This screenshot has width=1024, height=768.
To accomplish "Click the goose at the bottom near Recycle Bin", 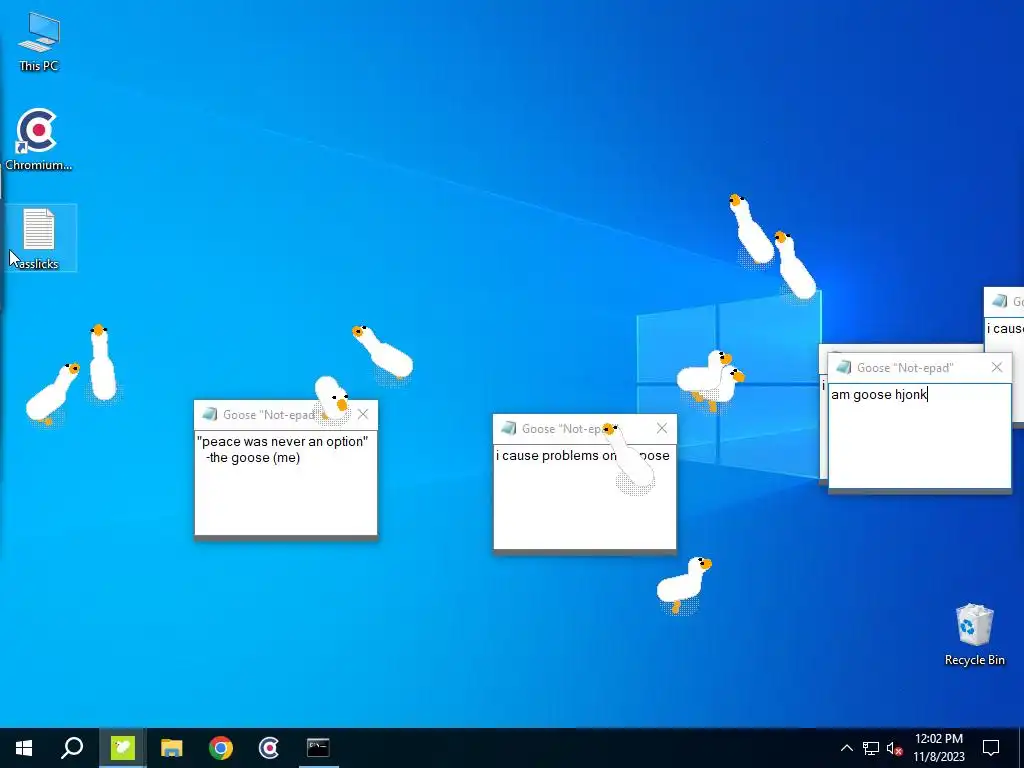I will pyautogui.click(x=683, y=584).
